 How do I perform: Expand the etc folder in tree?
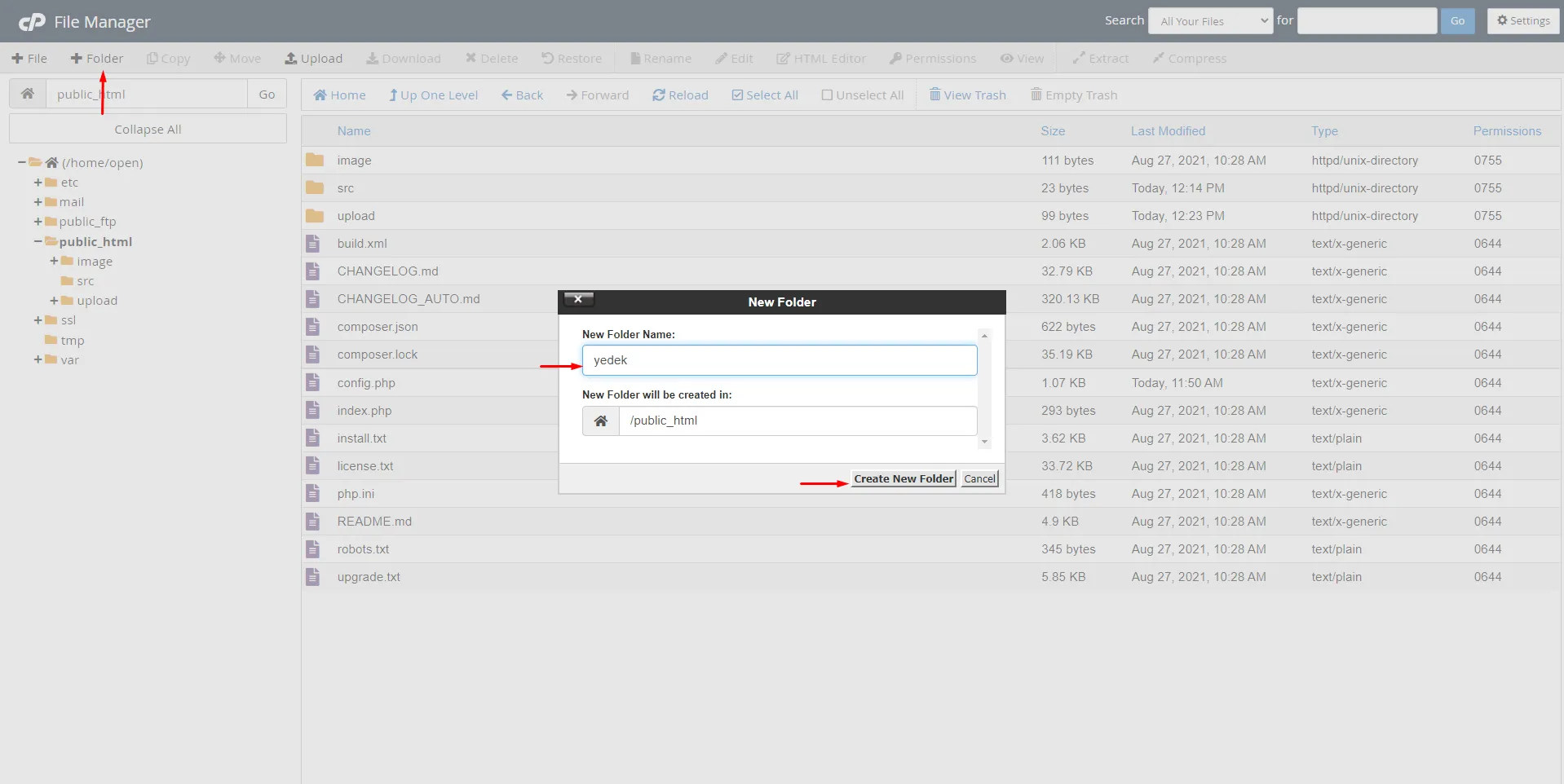click(38, 183)
